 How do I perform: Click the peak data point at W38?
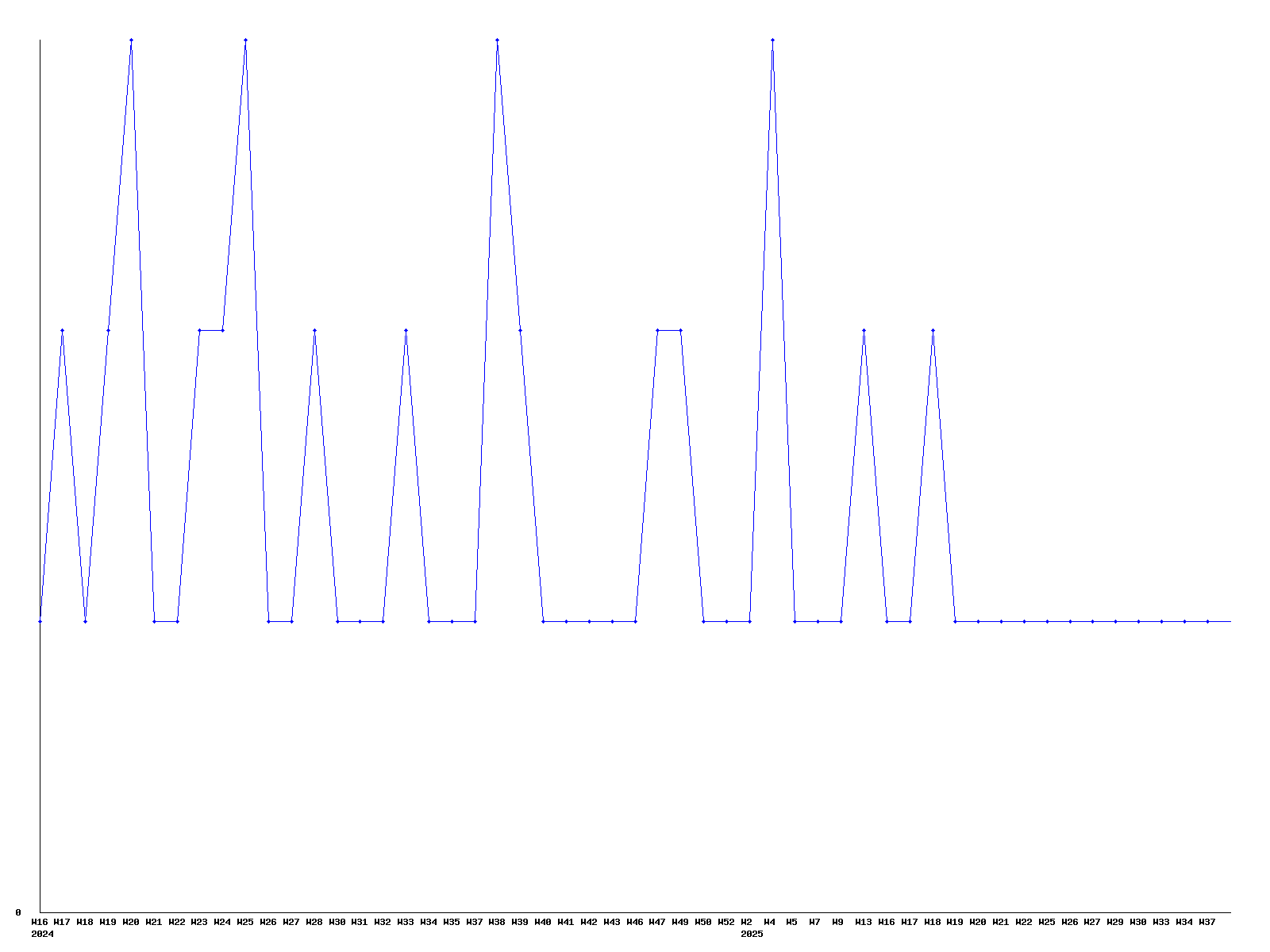(x=497, y=40)
